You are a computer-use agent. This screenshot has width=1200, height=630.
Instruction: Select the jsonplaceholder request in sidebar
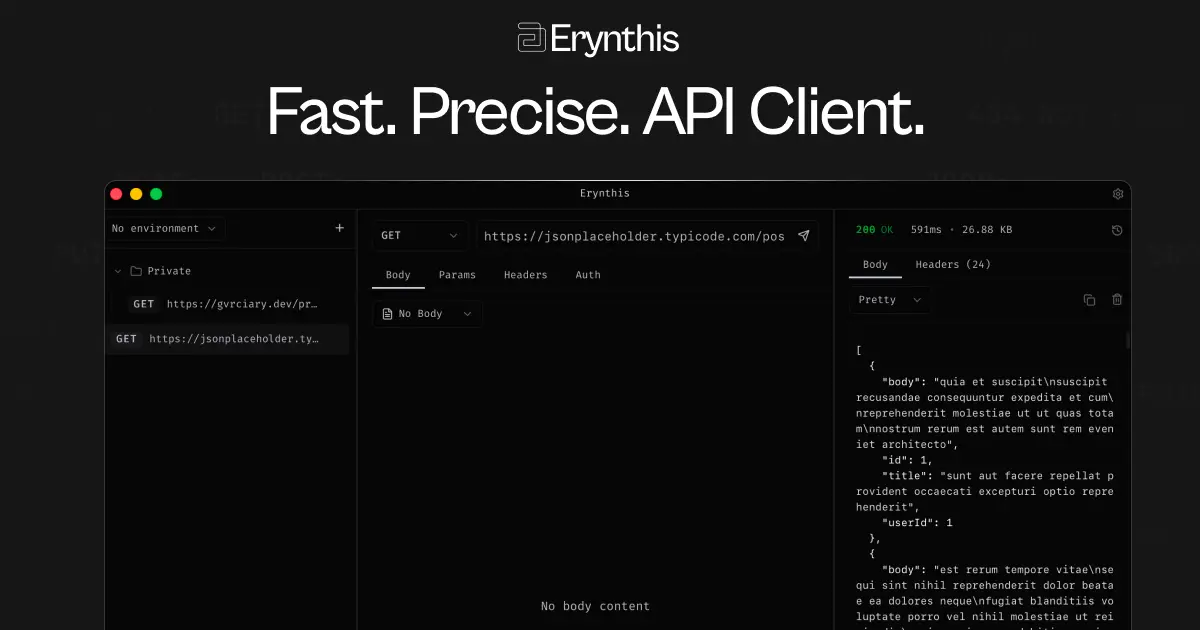coord(228,338)
